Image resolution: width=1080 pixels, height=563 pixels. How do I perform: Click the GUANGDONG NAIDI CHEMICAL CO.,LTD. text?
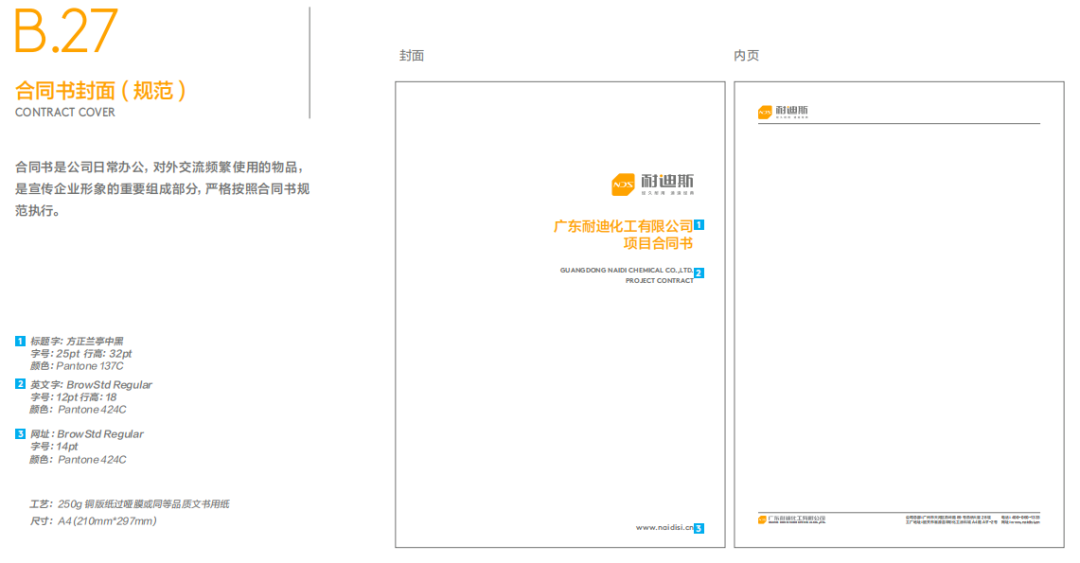pos(626,270)
